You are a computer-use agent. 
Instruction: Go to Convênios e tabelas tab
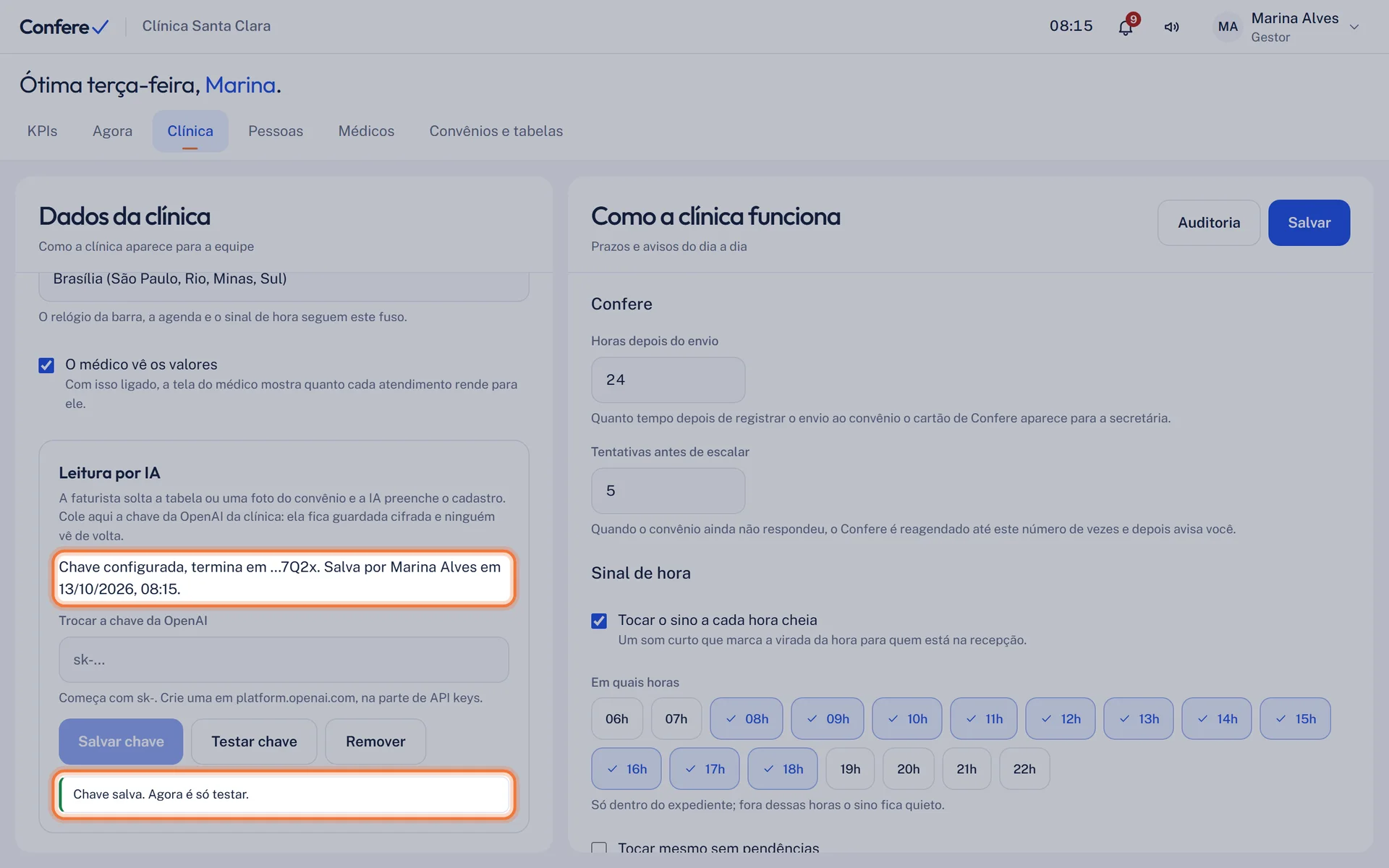[496, 131]
